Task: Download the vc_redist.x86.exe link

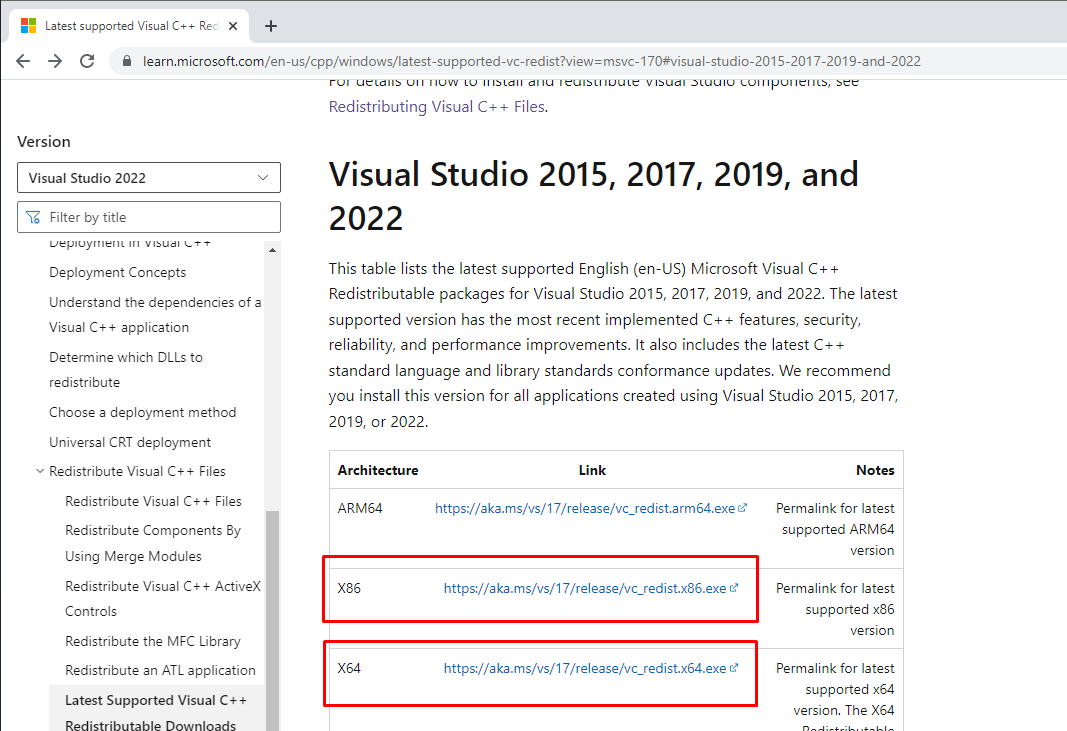Action: coord(585,588)
